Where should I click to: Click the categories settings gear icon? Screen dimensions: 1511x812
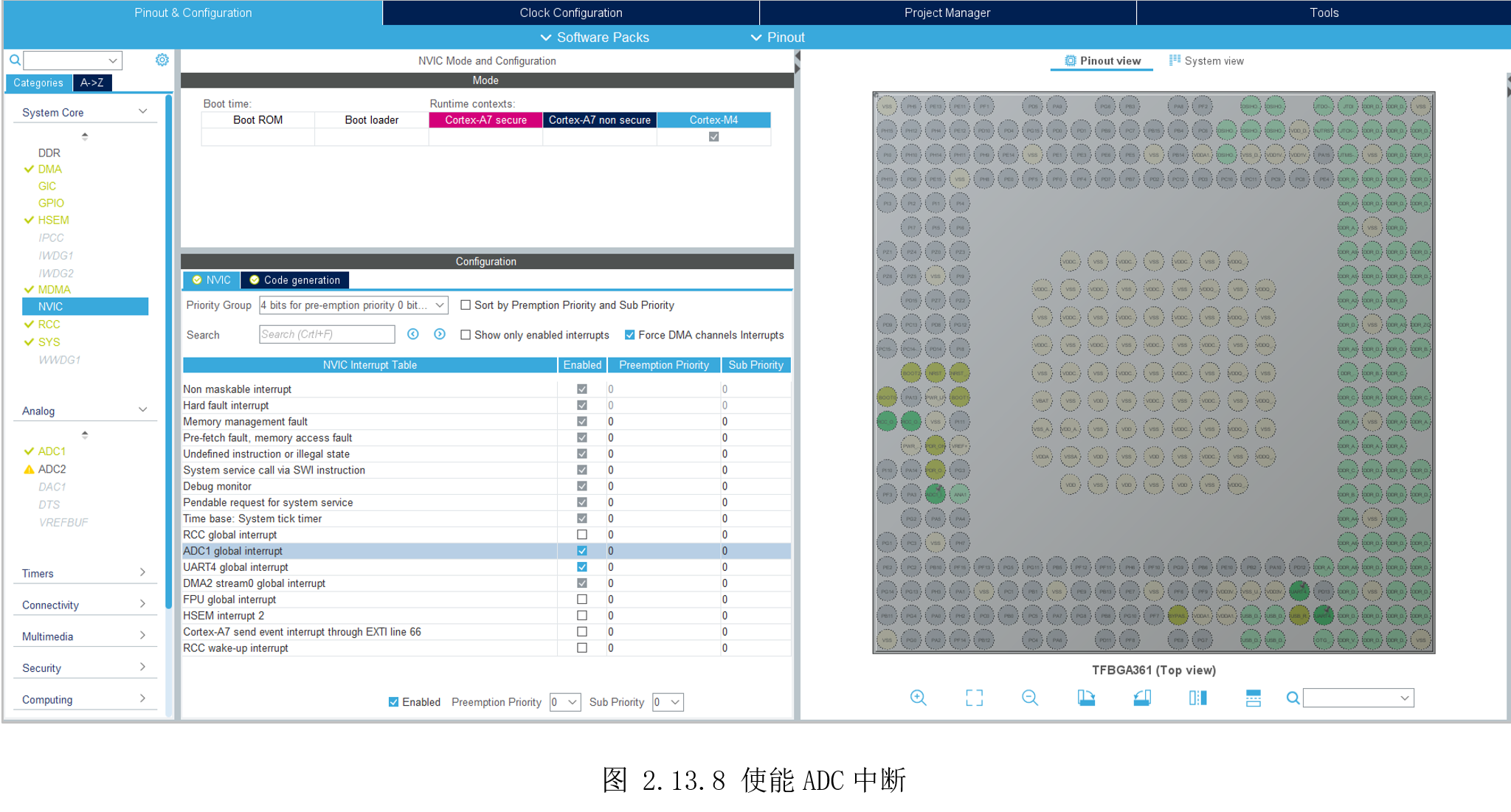tap(162, 60)
